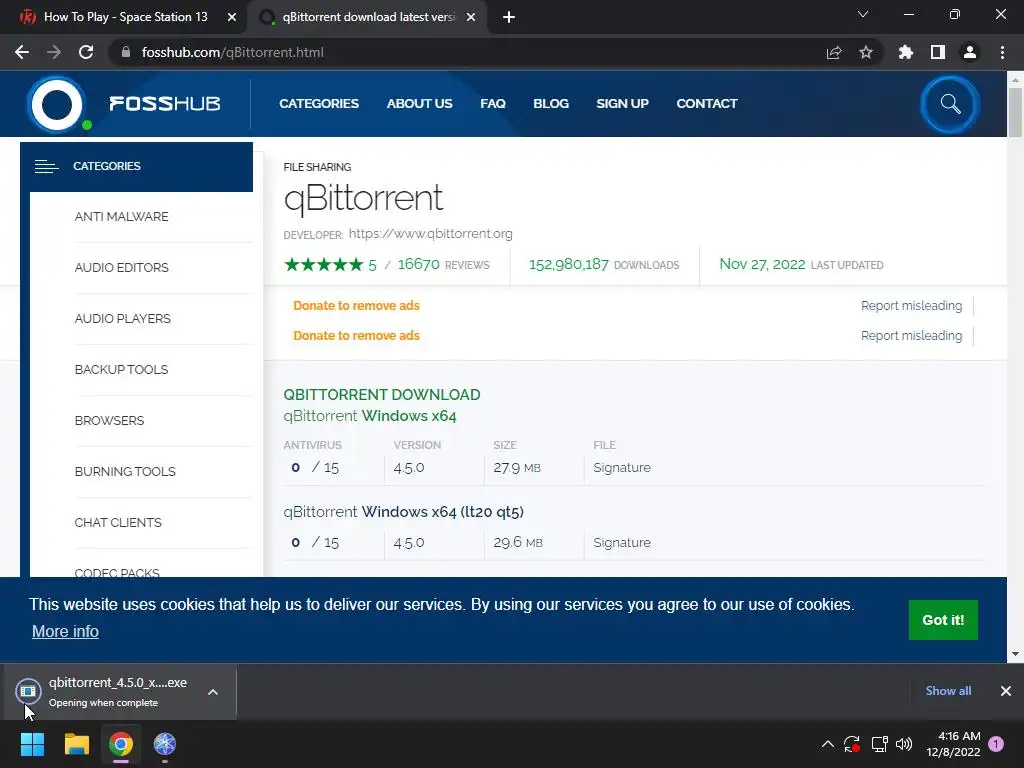The width and height of the screenshot is (1024, 768).
Task: Go back with the browser back arrow
Action: 22,52
